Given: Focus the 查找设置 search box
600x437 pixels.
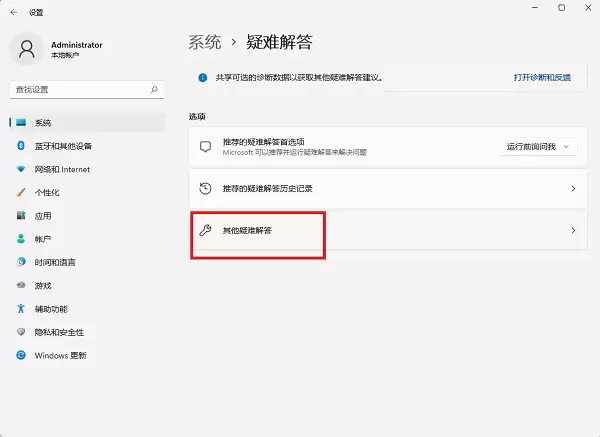Looking at the screenshot, I should click(x=87, y=90).
